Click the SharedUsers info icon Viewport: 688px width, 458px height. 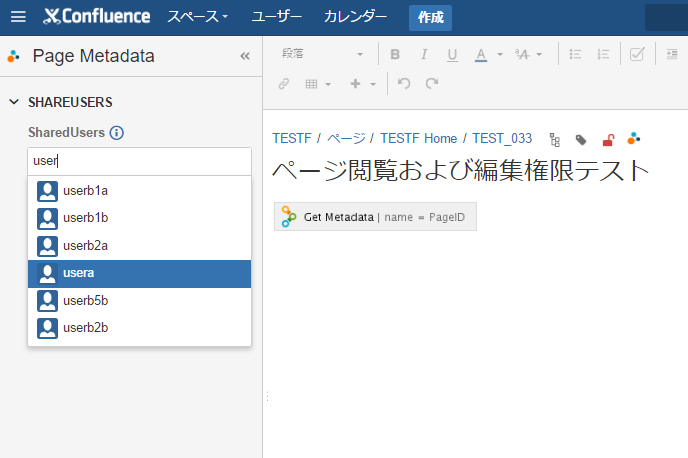tap(117, 132)
